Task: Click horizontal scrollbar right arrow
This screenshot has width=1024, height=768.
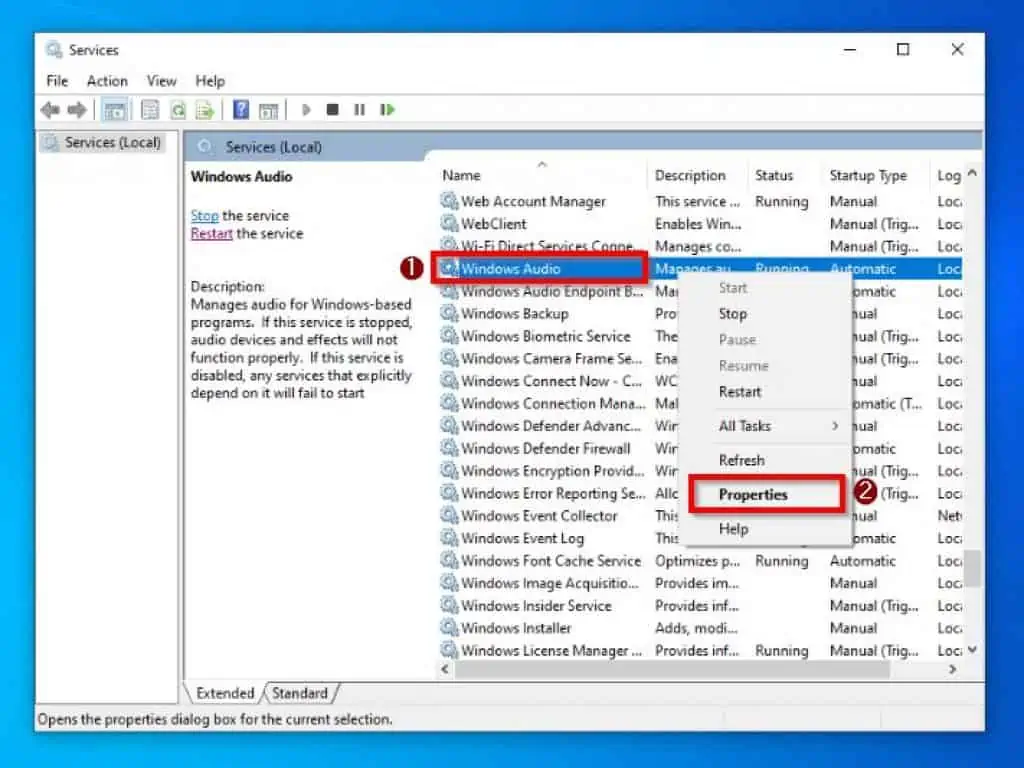Action: (953, 669)
